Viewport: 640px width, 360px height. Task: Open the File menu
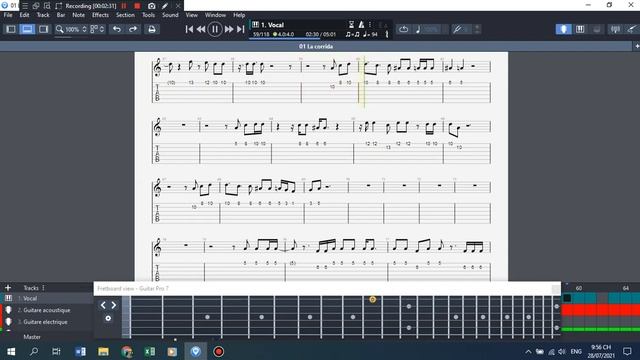point(8,15)
